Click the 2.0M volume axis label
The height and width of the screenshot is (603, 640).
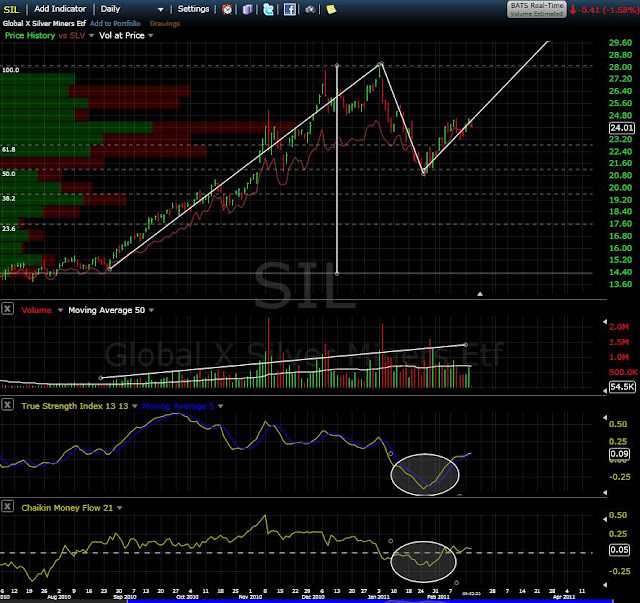point(619,327)
